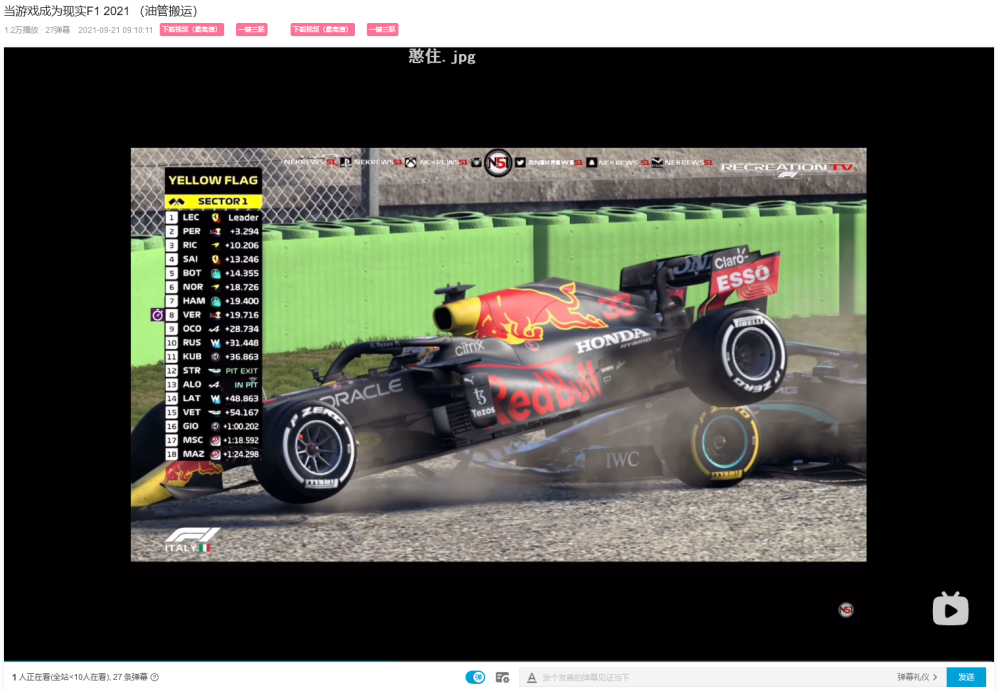
Task: Click the 1 人正在看 viewer count text
Action: pos(30,677)
